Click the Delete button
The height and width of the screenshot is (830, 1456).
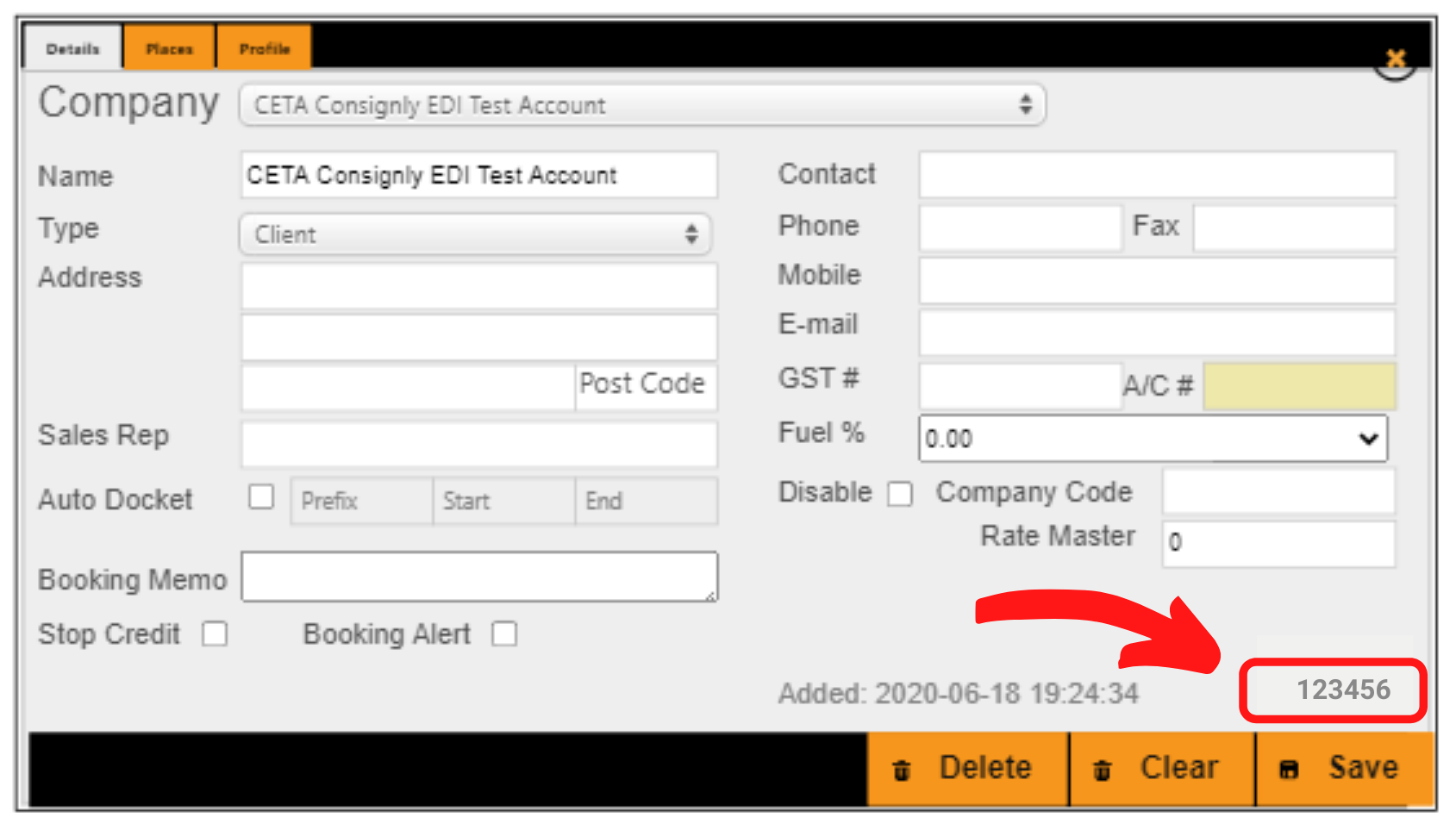coord(967,769)
